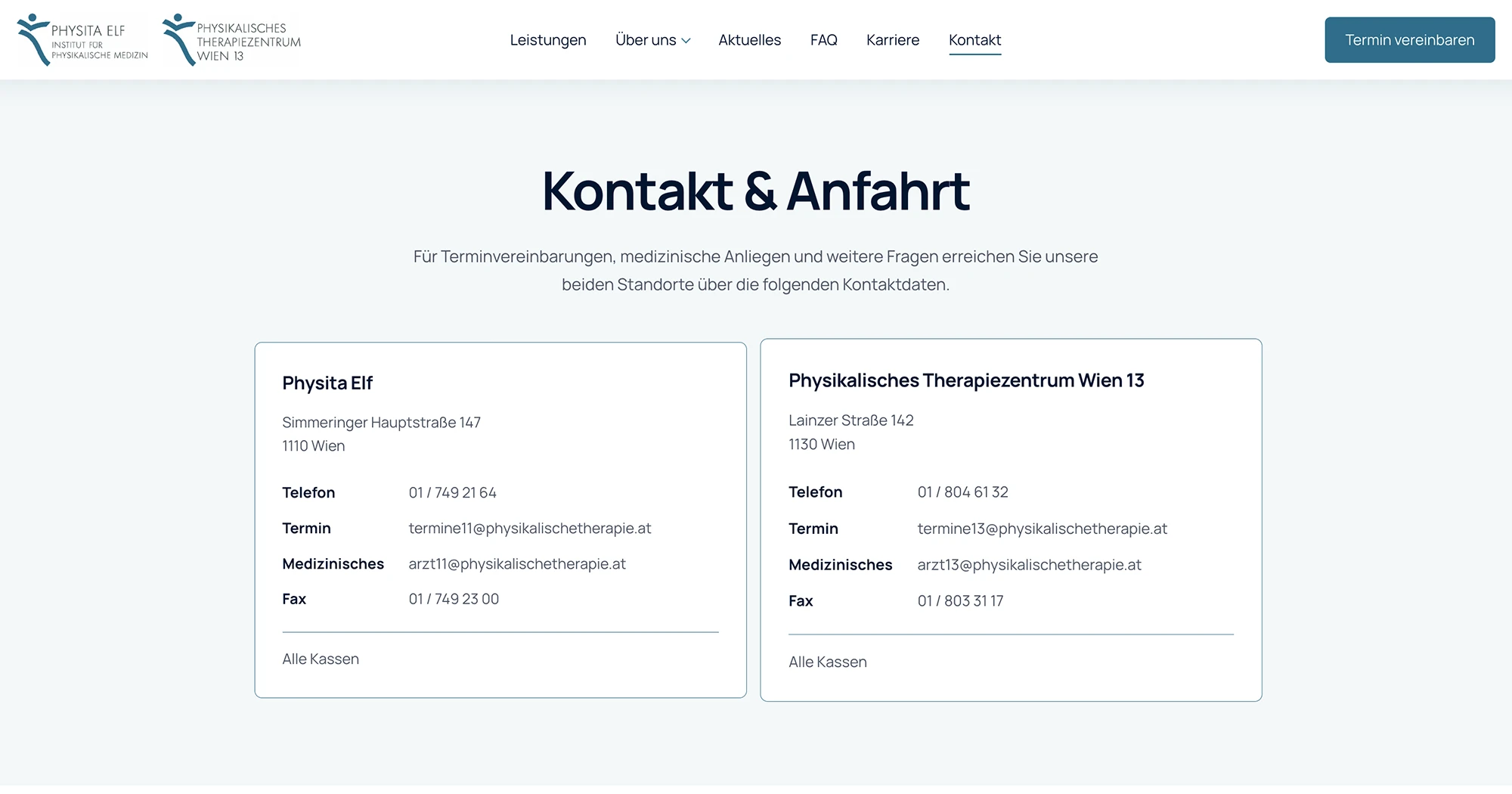The width and height of the screenshot is (1512, 794).
Task: Click the 1130 Wien postal line
Action: 822,445
